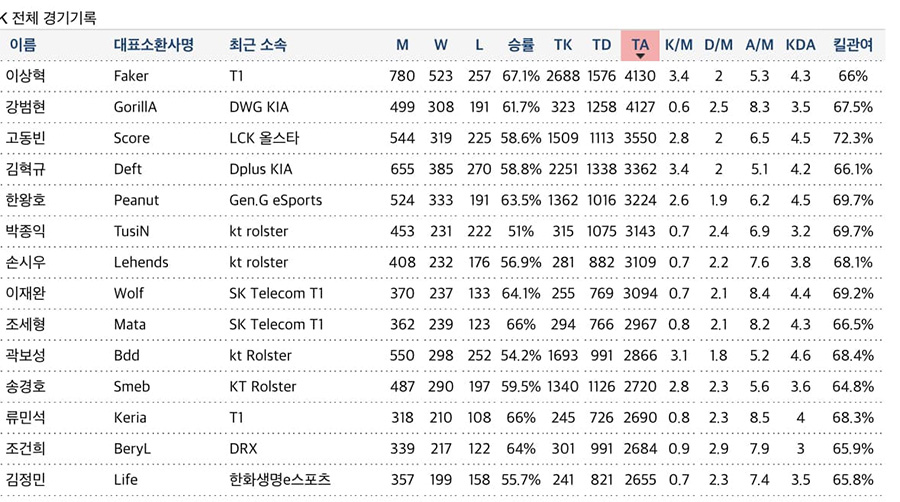Click the TA sort arrow indicator

pyautogui.click(x=640, y=56)
